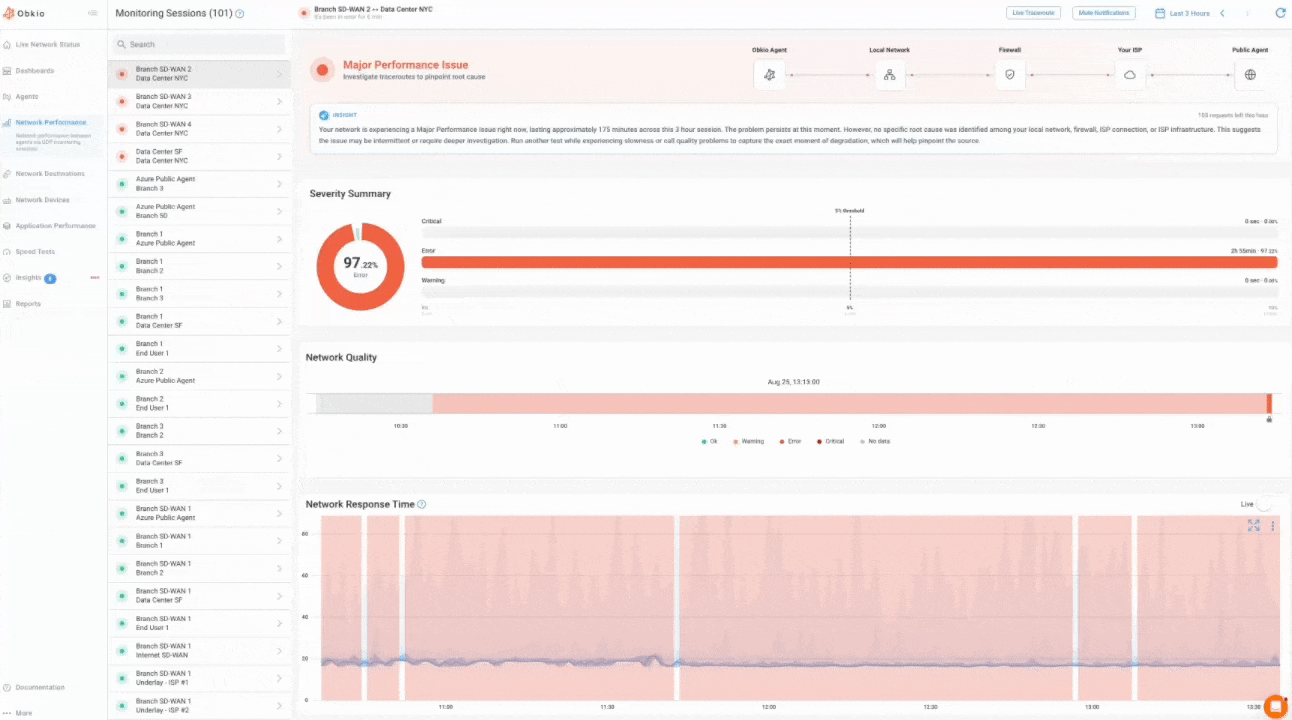Click the calendar icon in the header
The height and width of the screenshot is (720, 1292).
pos(1160,13)
